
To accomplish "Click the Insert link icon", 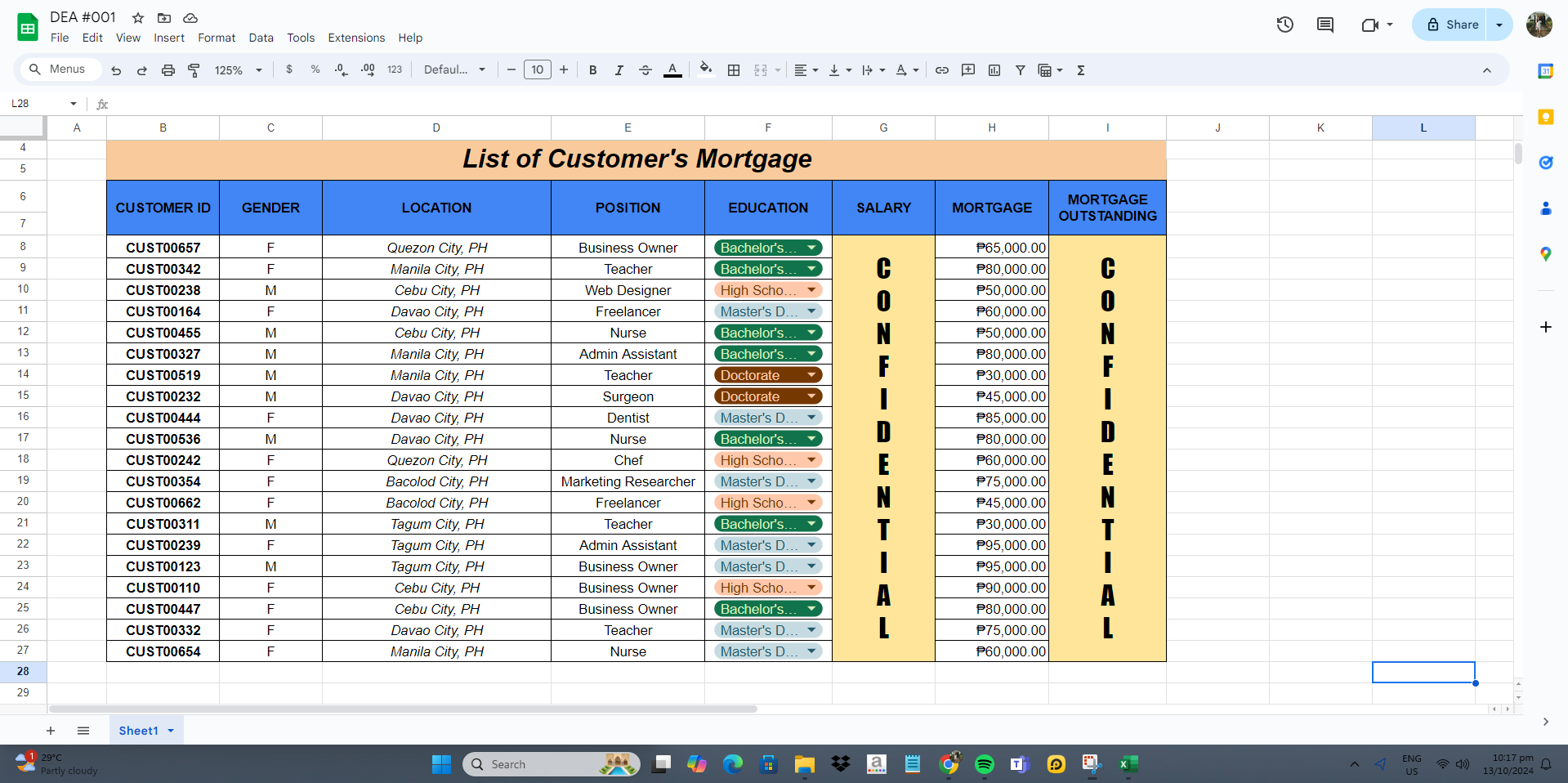I will (x=941, y=70).
